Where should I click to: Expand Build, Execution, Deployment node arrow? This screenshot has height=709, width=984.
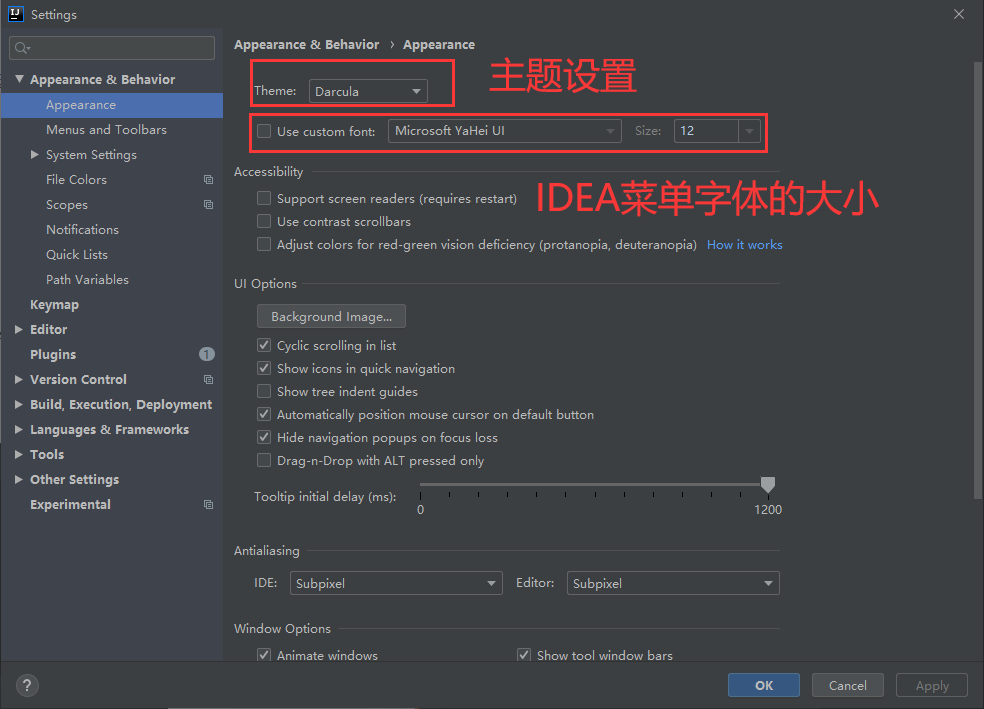19,405
